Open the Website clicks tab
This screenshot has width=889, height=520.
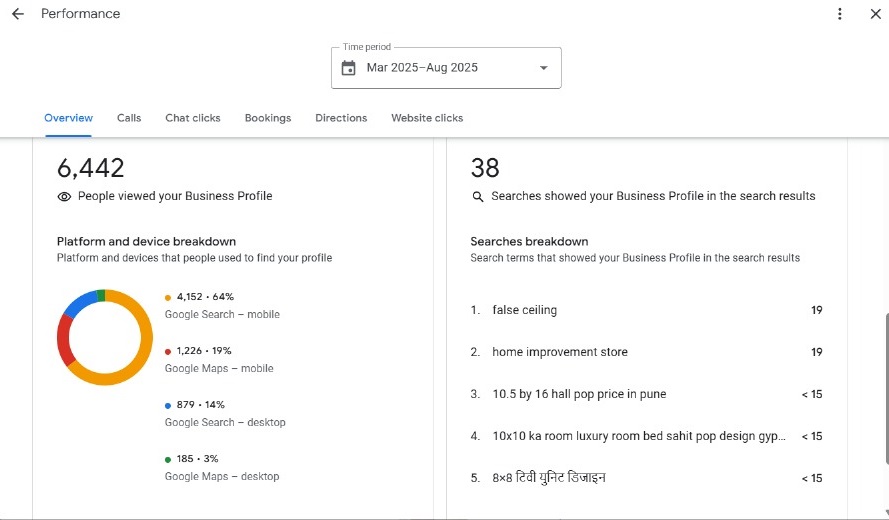click(x=427, y=118)
